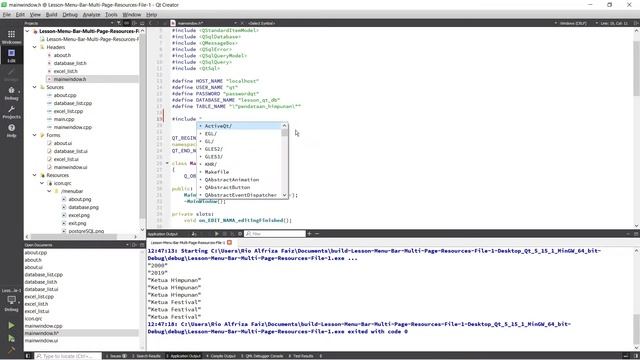Image resolution: width=640 pixels, height=360 pixels.
Task: Stop the running application in Application Output tab
Action: tap(224, 234)
